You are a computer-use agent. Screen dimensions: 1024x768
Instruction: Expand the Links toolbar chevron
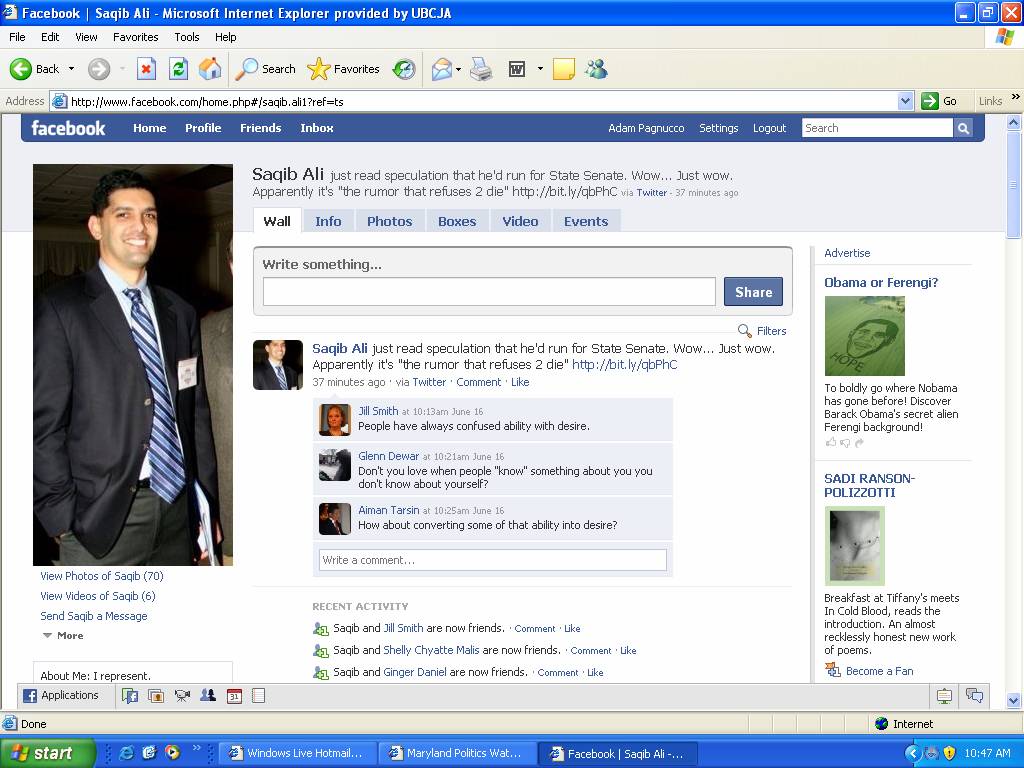(1016, 97)
